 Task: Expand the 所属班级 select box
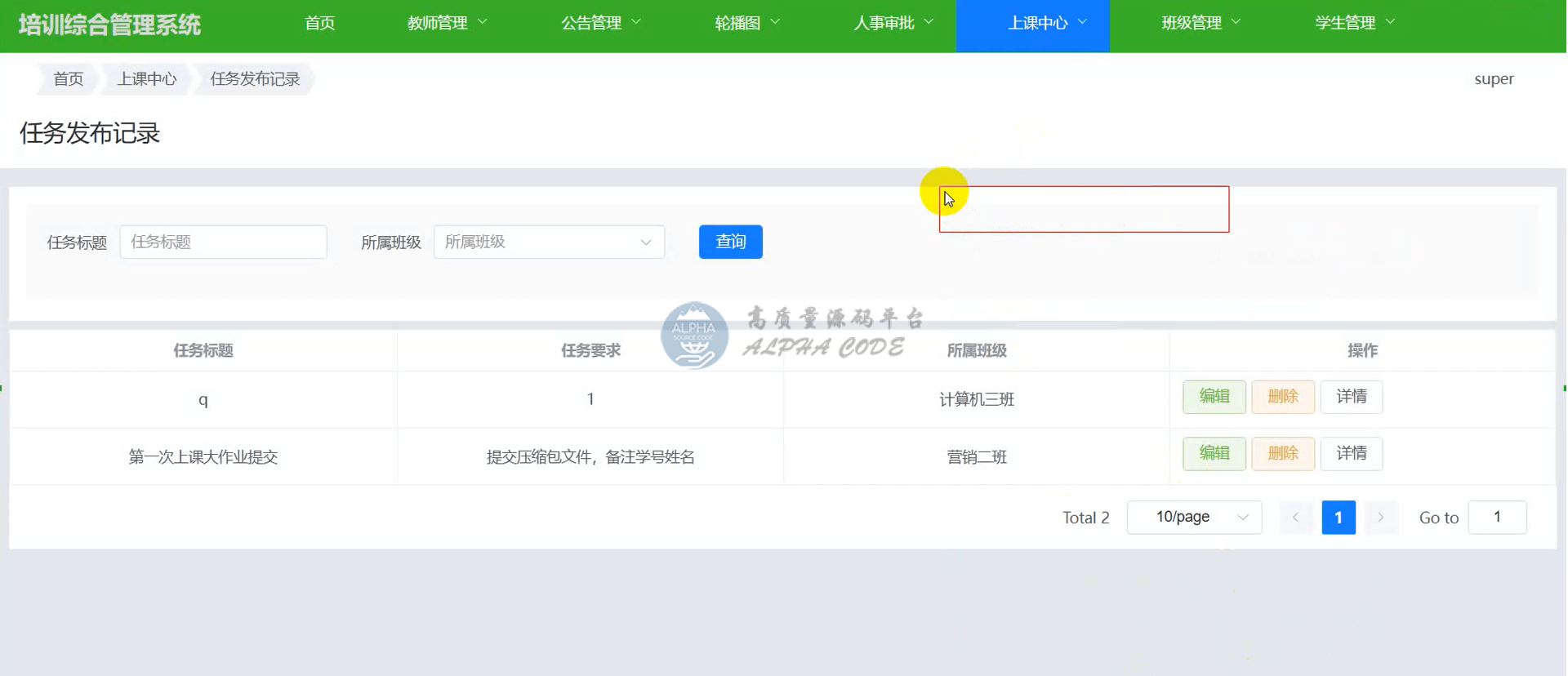(549, 242)
